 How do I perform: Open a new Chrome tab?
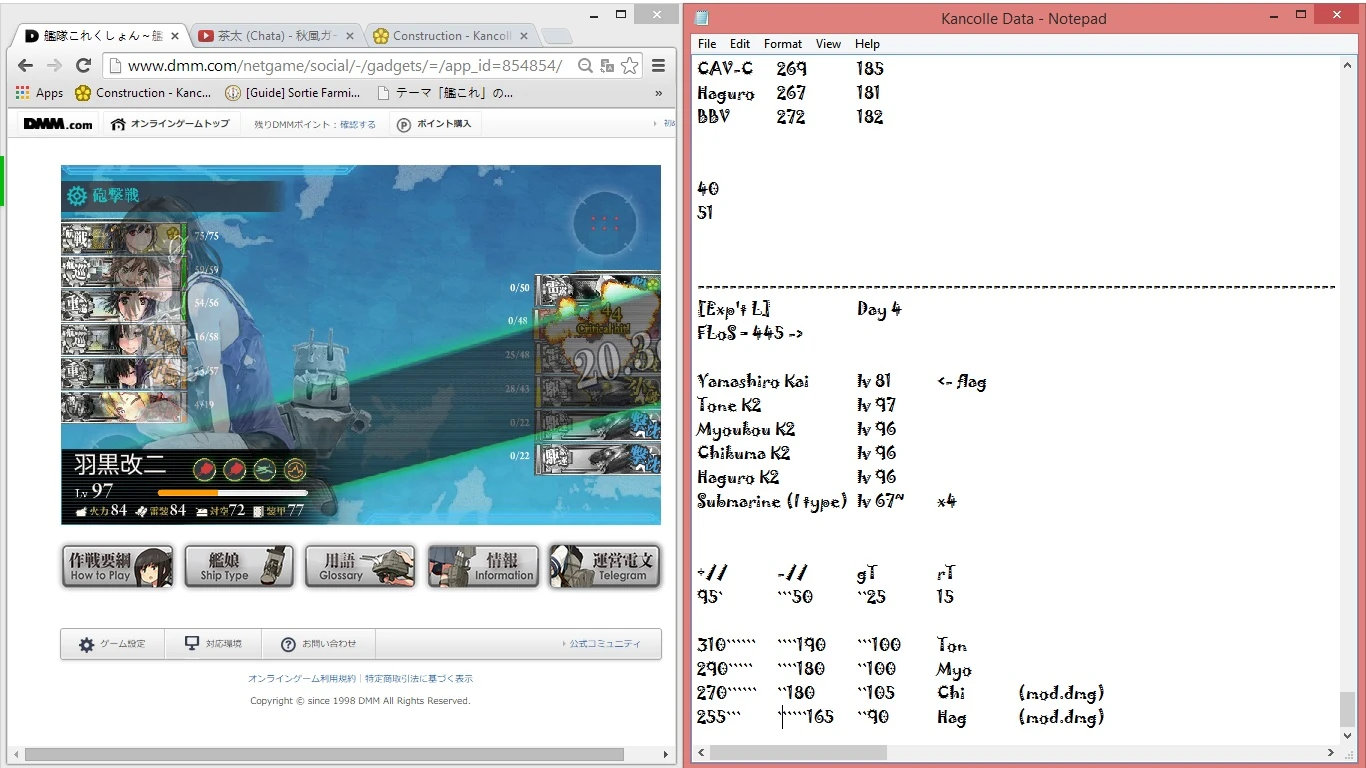tap(558, 37)
